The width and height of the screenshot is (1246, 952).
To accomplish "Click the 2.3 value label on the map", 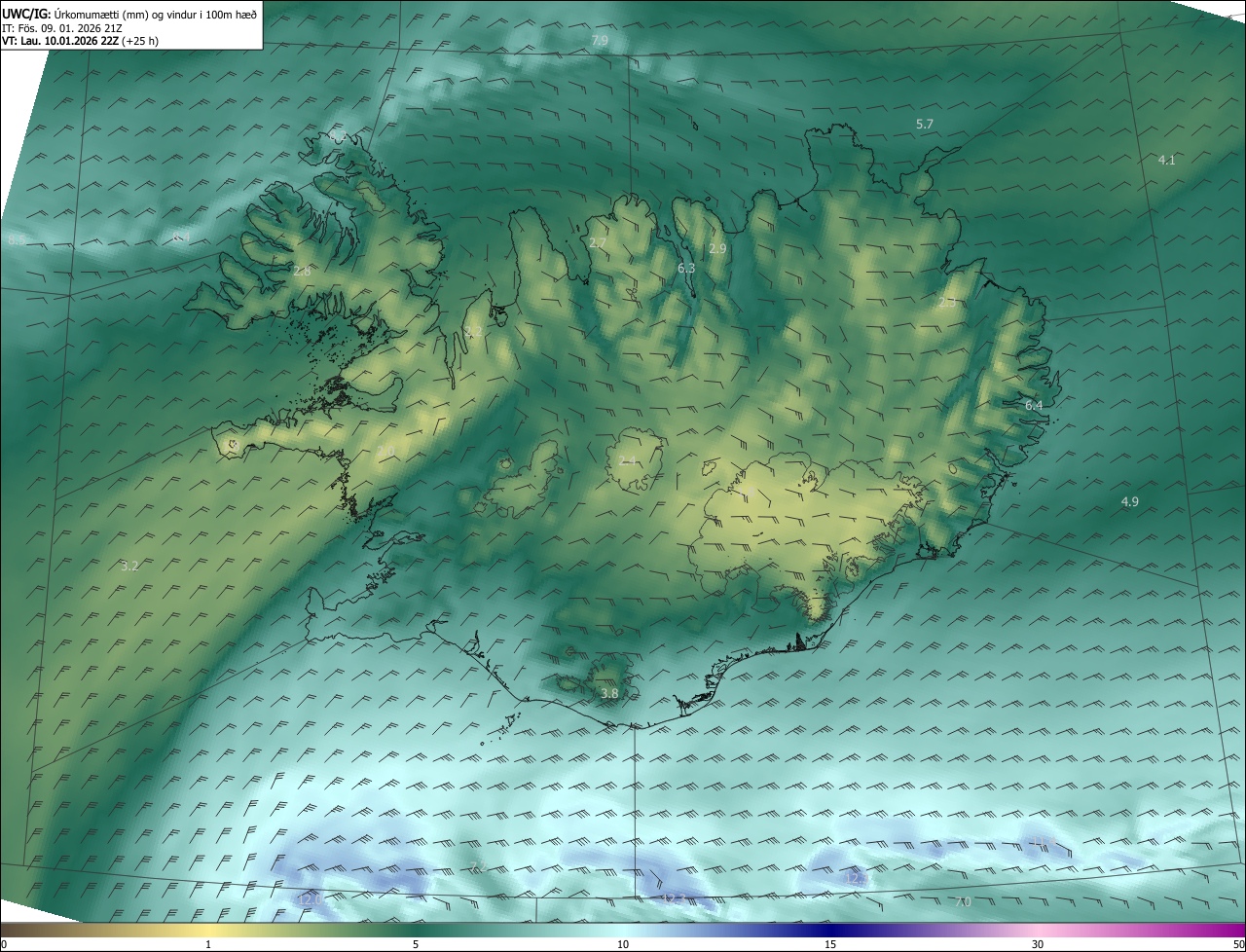I will pos(946,303).
